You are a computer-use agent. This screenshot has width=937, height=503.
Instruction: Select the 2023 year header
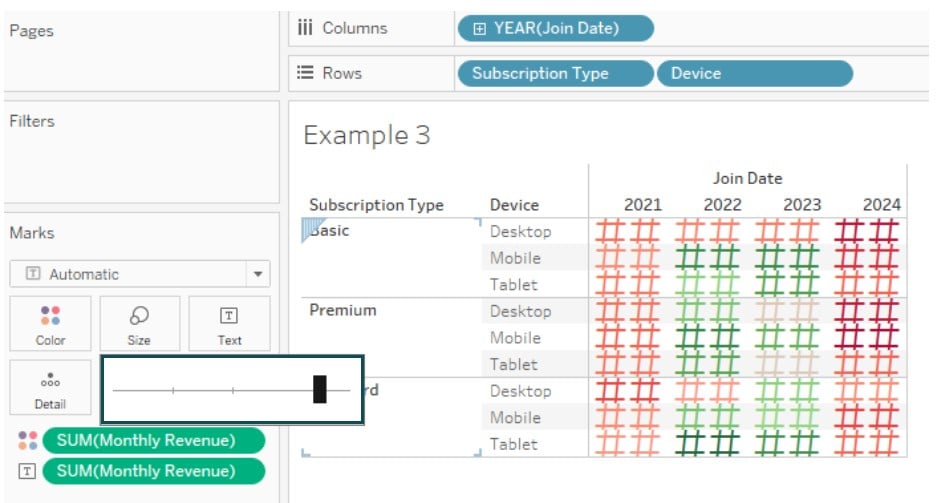point(802,205)
